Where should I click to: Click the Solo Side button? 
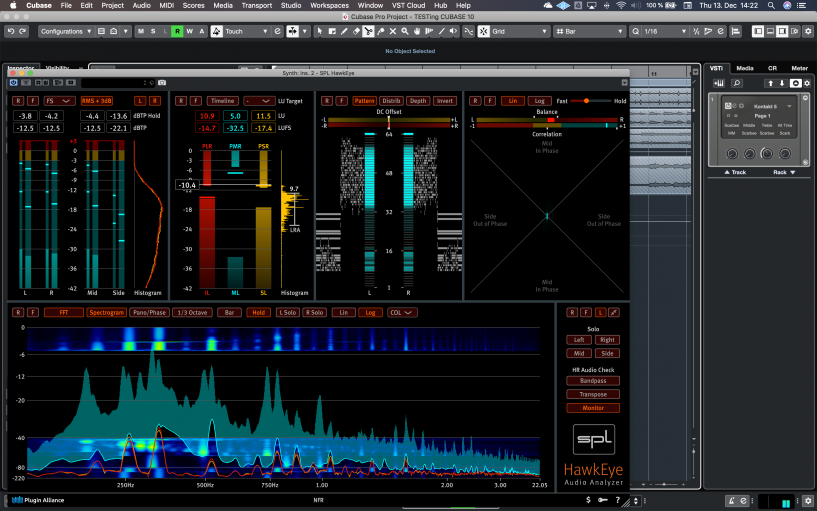pos(607,353)
